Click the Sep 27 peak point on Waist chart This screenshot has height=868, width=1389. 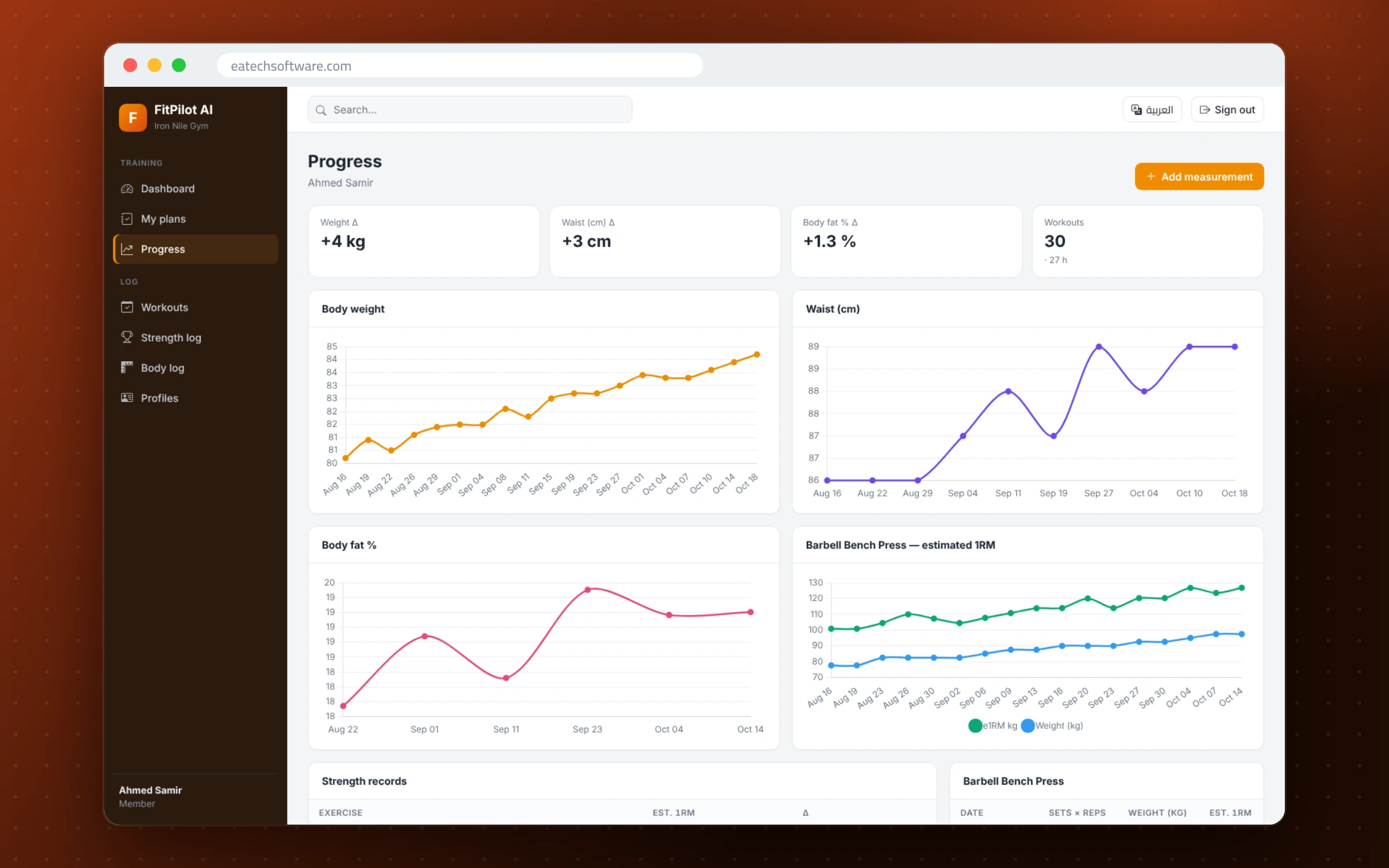pos(1098,347)
